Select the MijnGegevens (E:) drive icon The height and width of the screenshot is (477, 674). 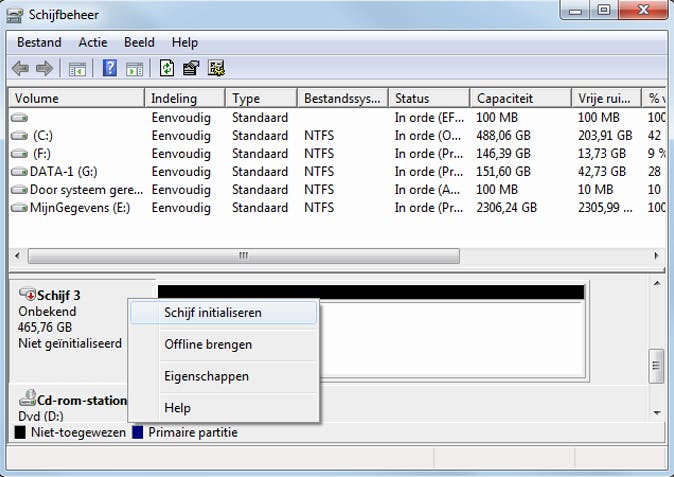point(19,208)
